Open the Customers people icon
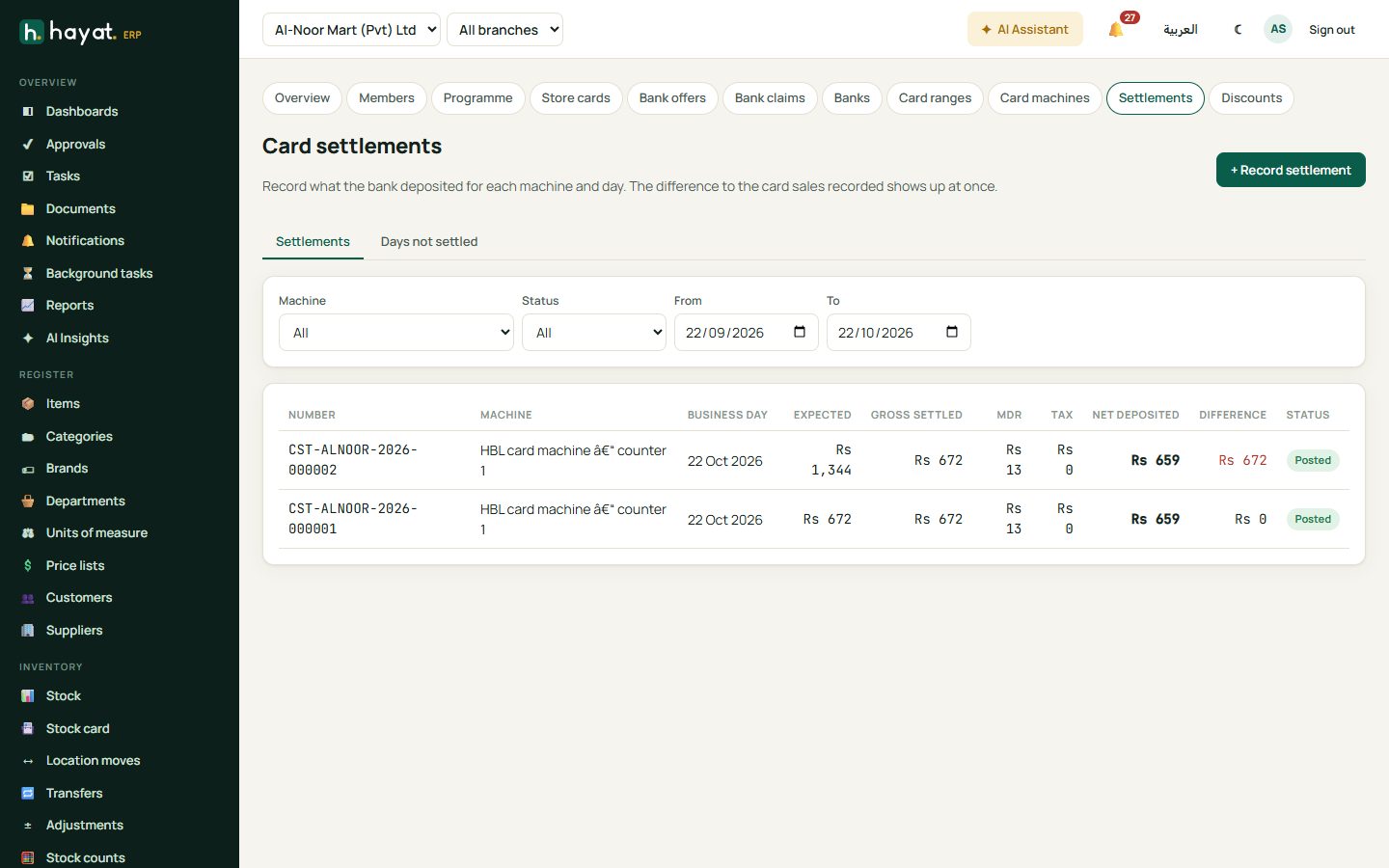This screenshot has height=868, width=1389. point(28,598)
